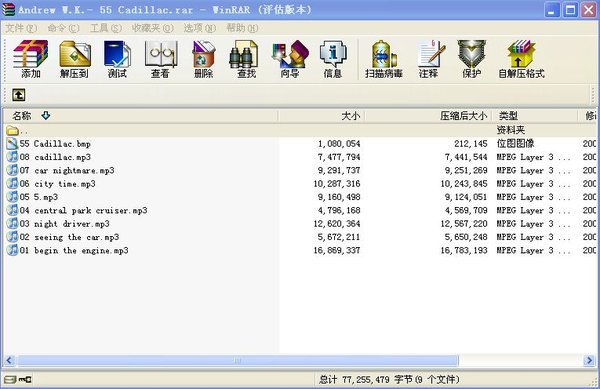Select file name 01 begin the engine.mp3
The image size is (600, 389).
pyautogui.click(x=74, y=250)
